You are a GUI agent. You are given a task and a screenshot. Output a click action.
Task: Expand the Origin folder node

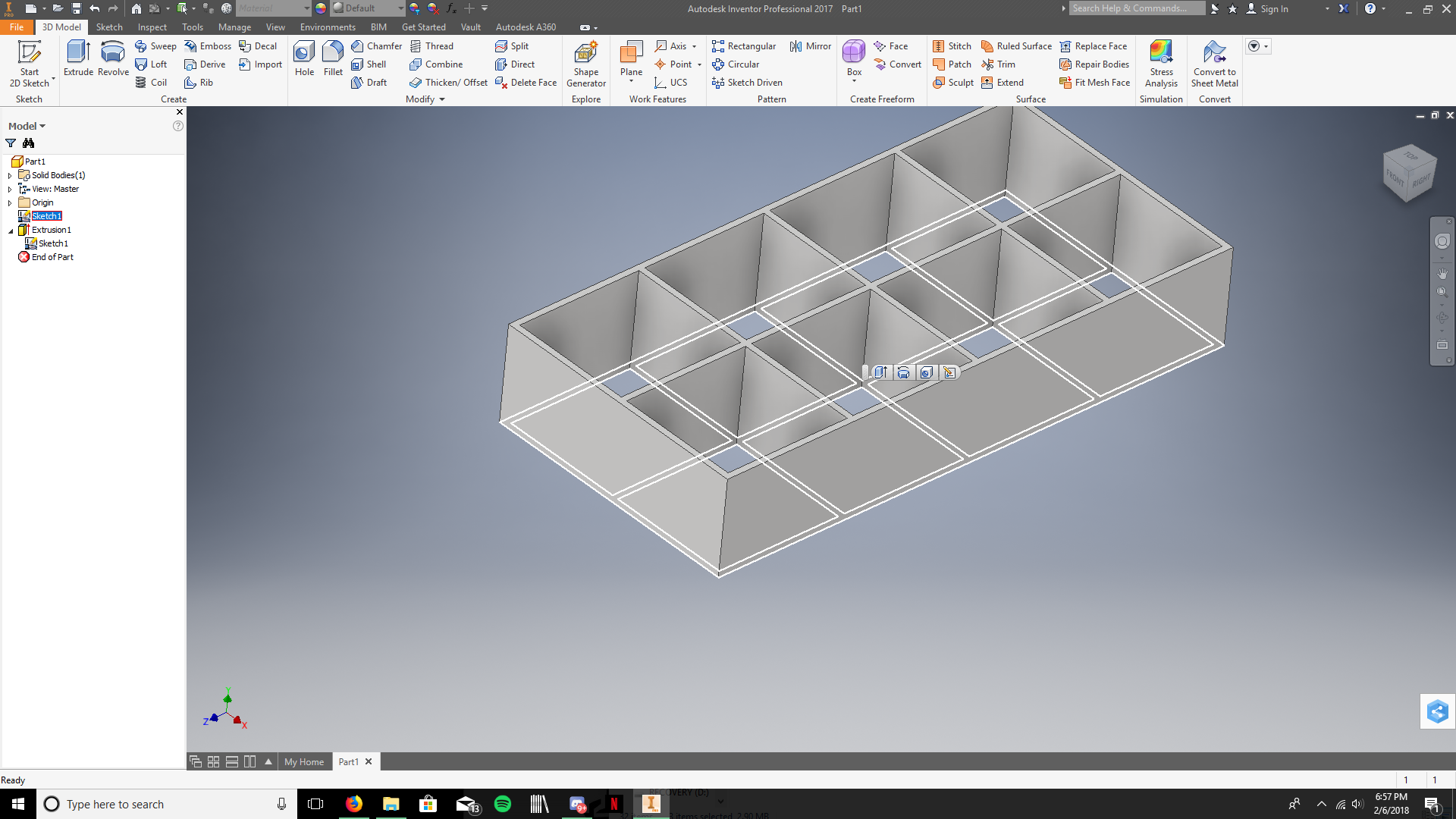pyautogui.click(x=10, y=202)
